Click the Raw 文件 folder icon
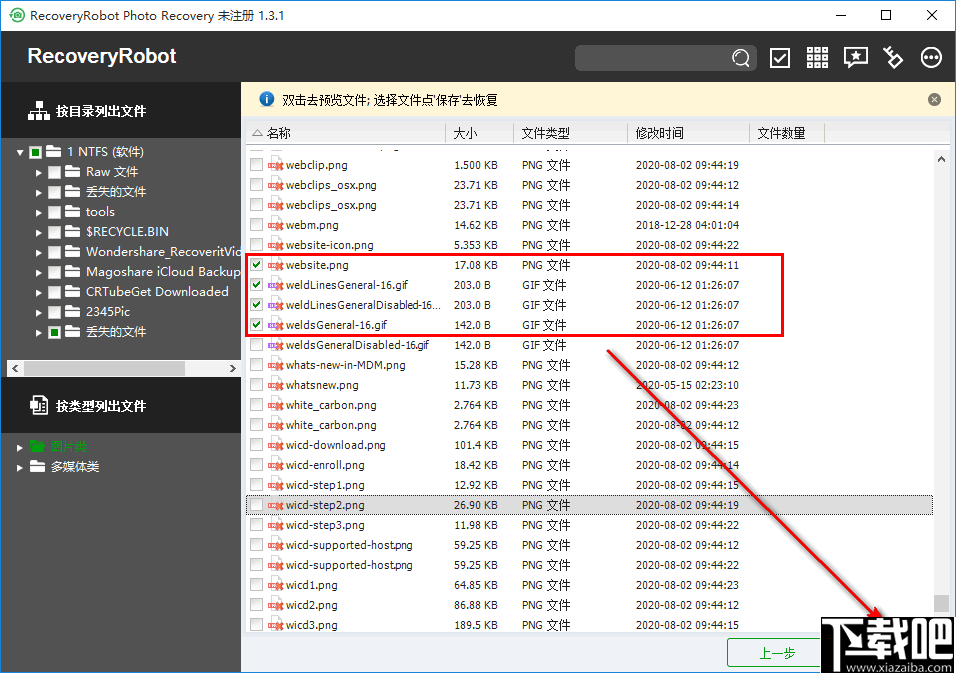Image resolution: width=956 pixels, height=673 pixels. [73, 171]
